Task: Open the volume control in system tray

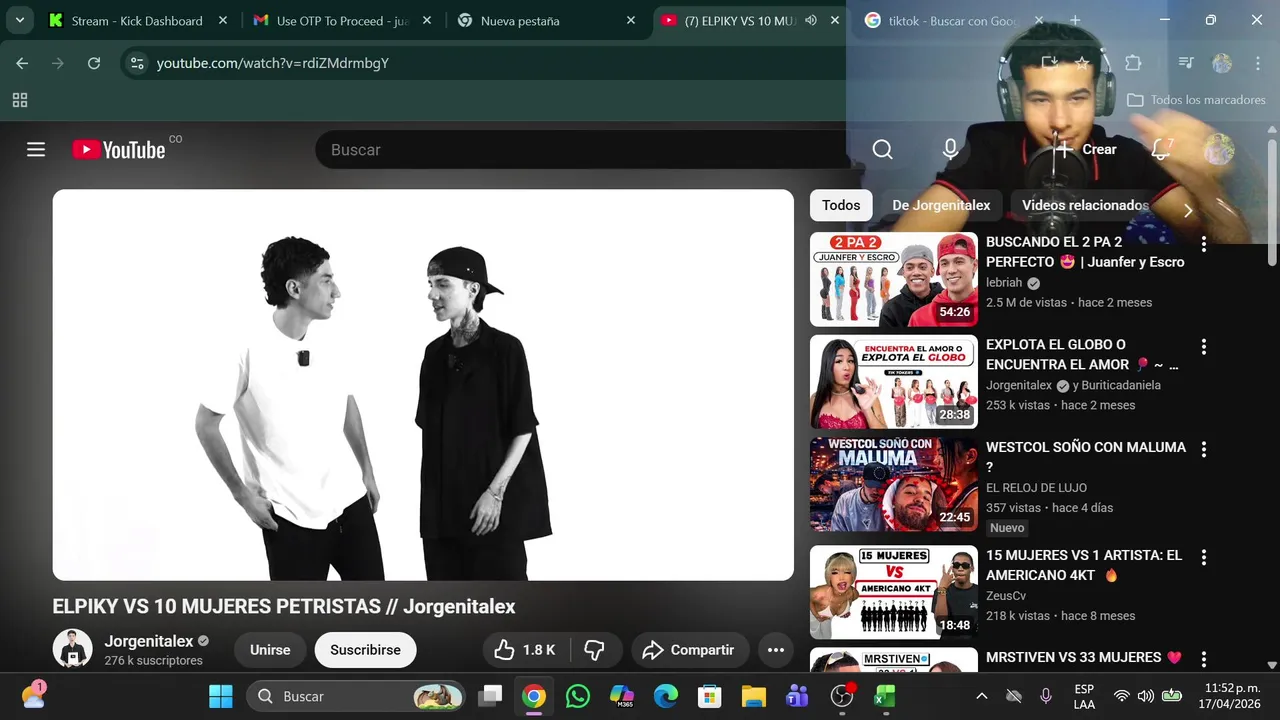Action: coord(1146,696)
